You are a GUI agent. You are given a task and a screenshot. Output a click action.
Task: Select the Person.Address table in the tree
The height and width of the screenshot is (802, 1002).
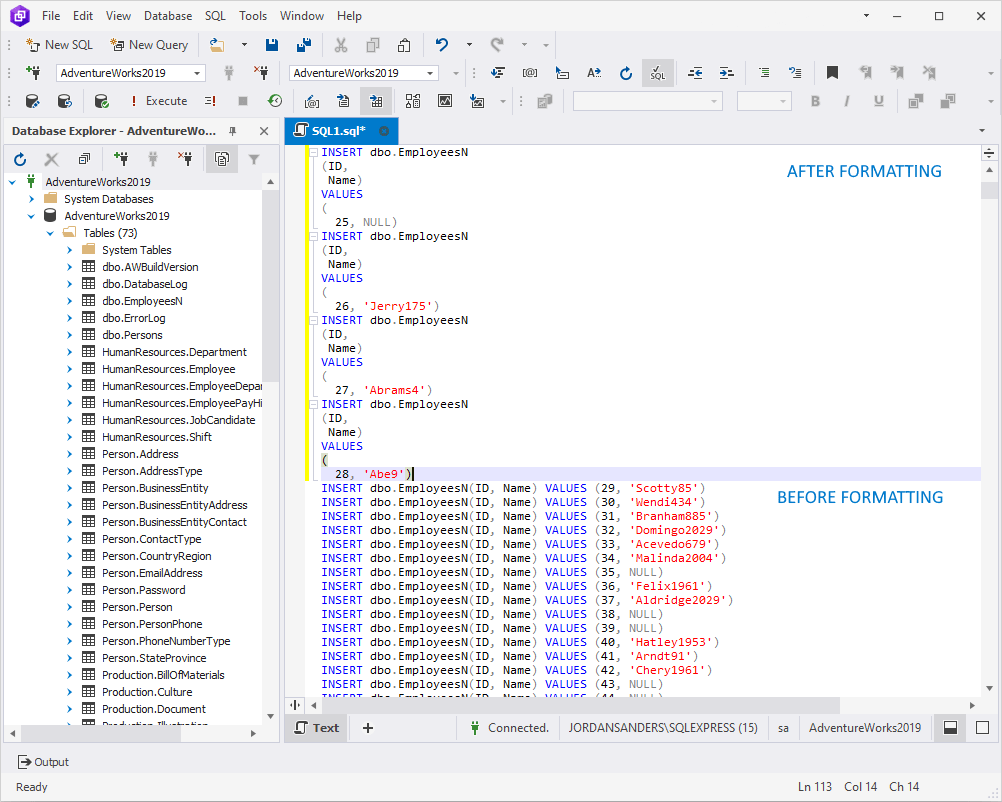click(x=140, y=454)
